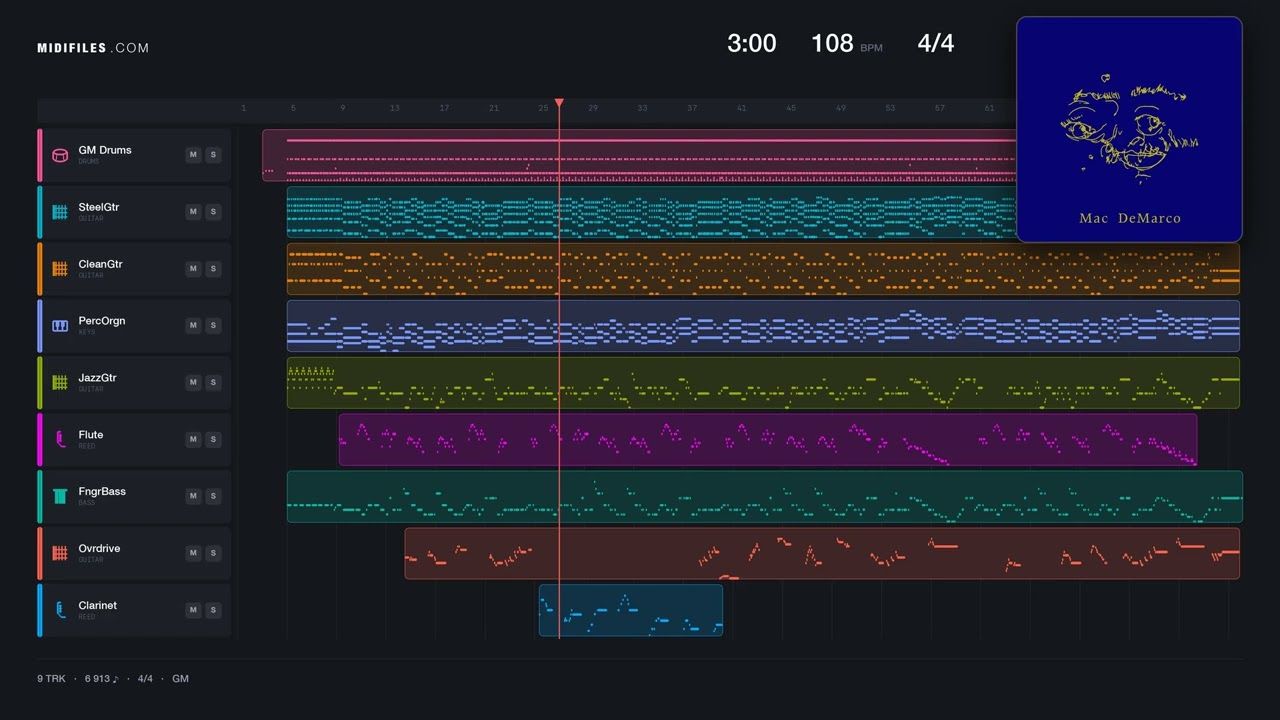Screen dimensions: 1280x720
Task: Click the Ovrdrive red MIDI clip
Action: [x=822, y=553]
